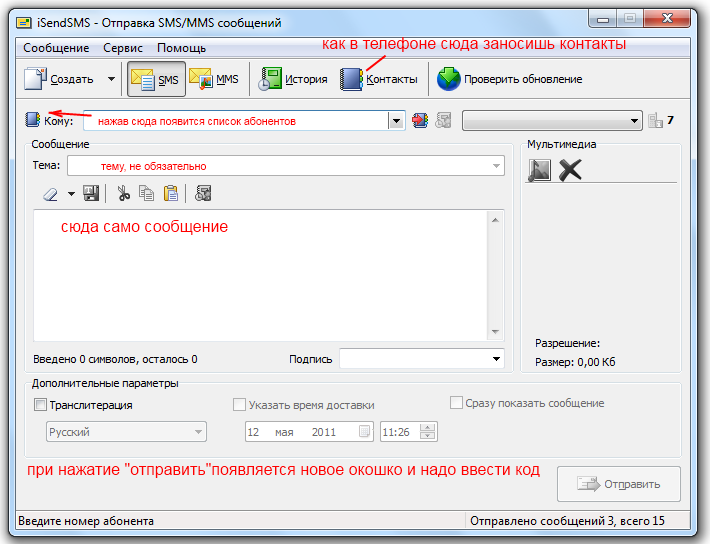This screenshot has height=544, width=710.
Task: Open the eraser tool dropdown arrow
Action: 71,194
